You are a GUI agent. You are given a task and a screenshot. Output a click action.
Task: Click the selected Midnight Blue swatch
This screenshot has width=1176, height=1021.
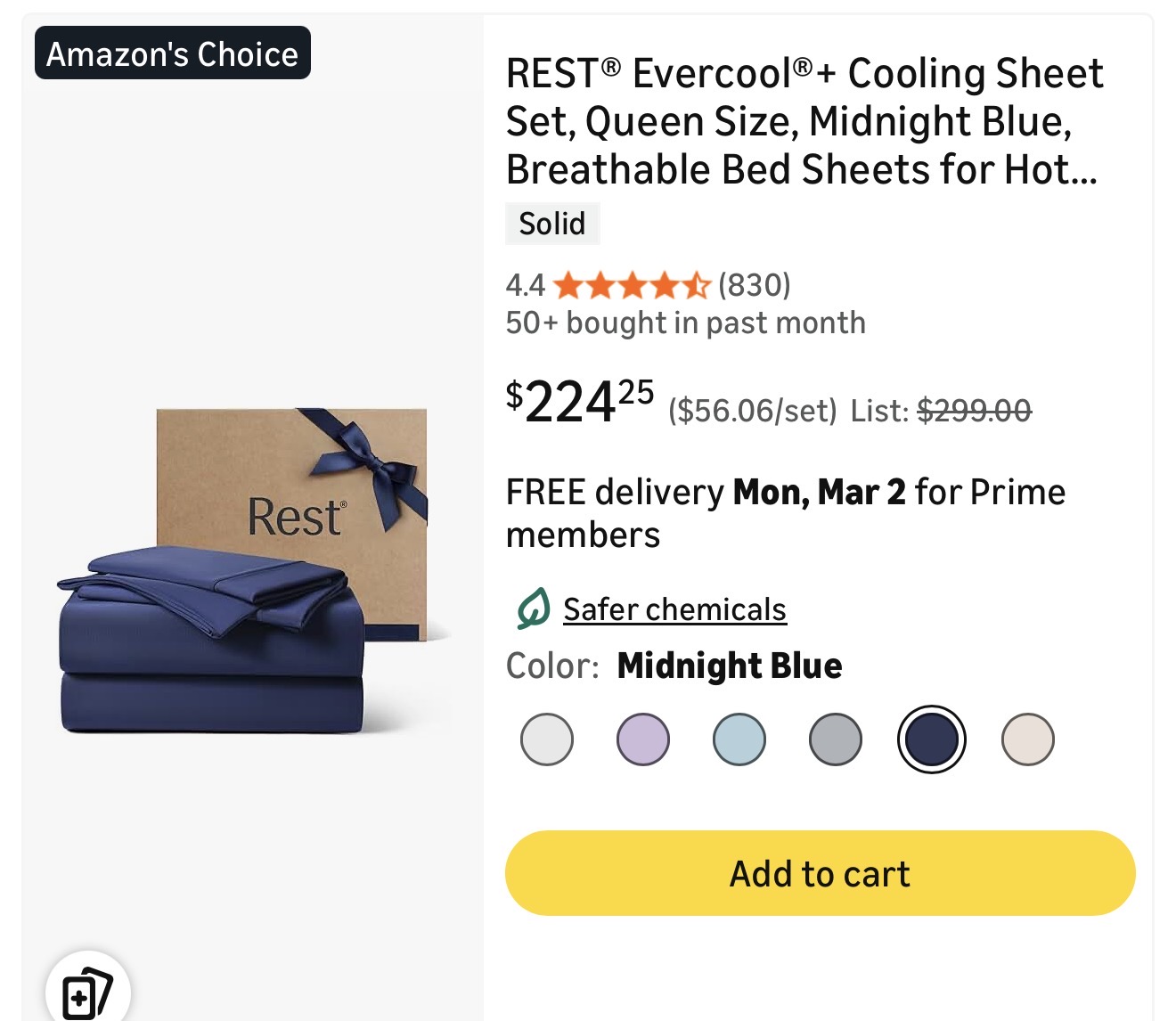tap(931, 739)
